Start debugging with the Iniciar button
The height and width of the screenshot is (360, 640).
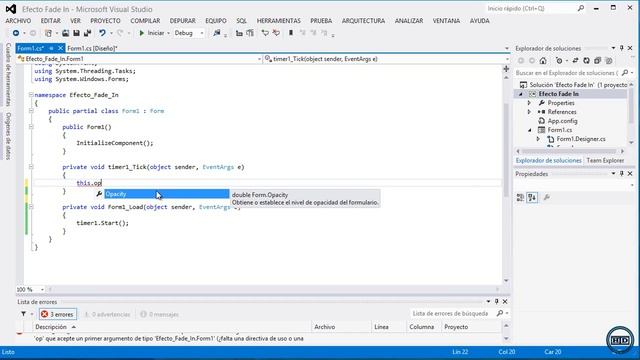151,33
